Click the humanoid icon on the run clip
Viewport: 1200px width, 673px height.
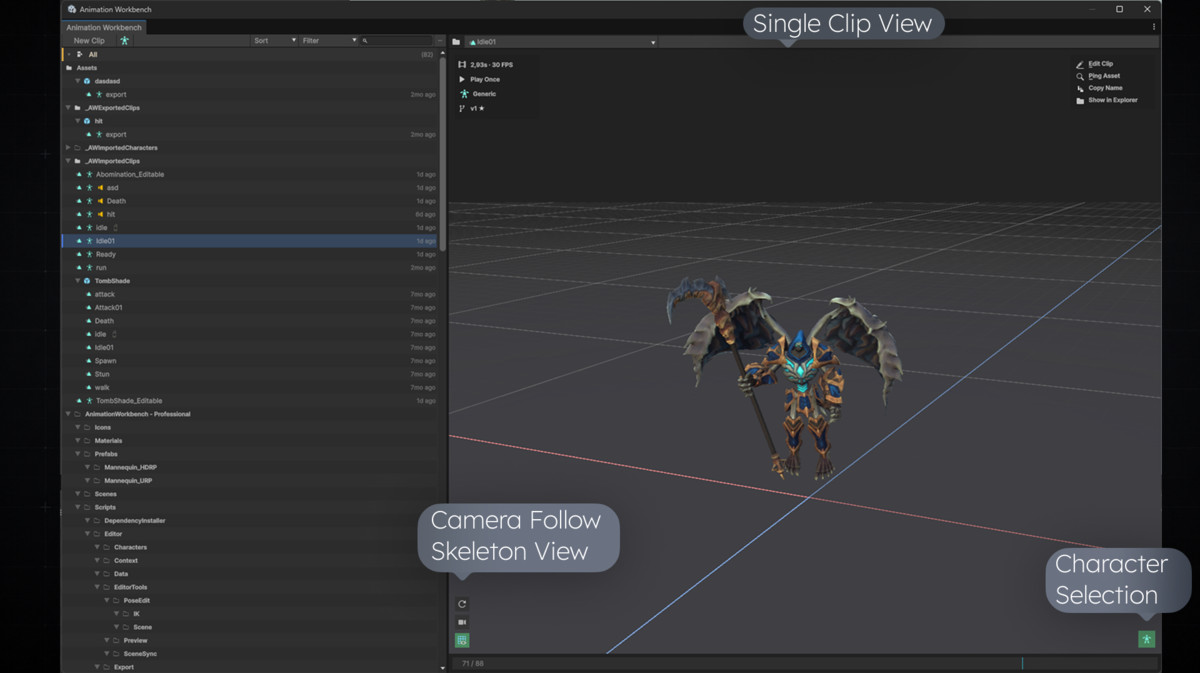pyautogui.click(x=88, y=268)
